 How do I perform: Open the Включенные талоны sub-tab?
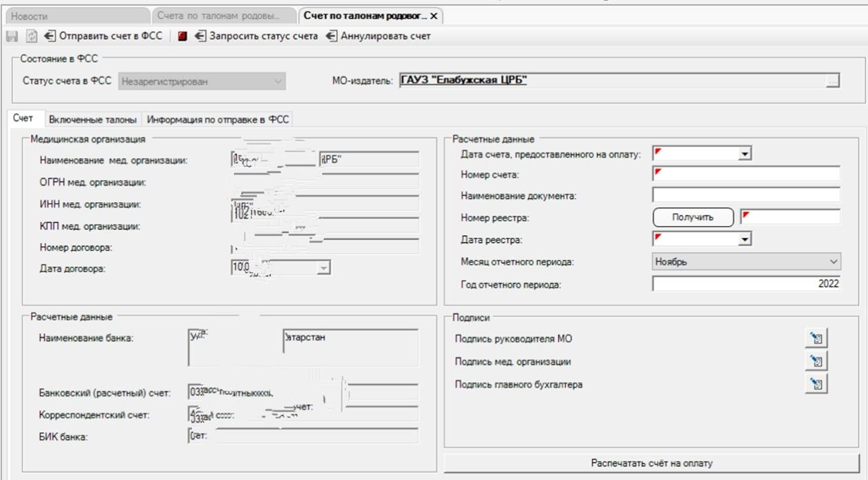(92, 119)
